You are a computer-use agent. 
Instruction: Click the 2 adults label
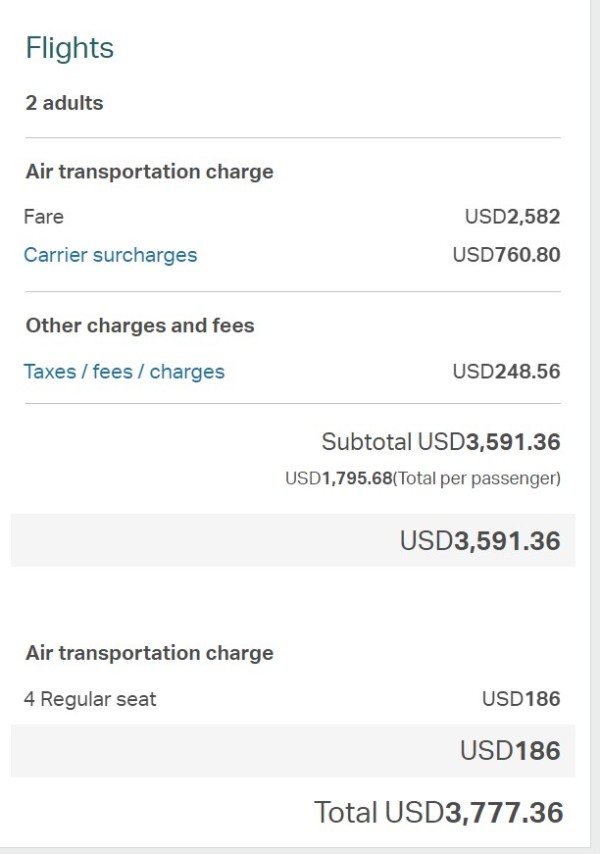pyautogui.click(x=64, y=102)
